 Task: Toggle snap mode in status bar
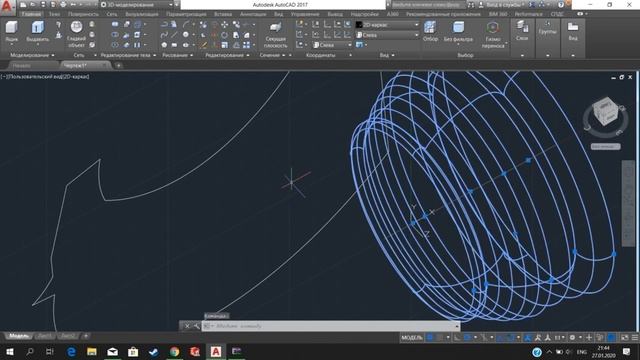(x=440, y=338)
